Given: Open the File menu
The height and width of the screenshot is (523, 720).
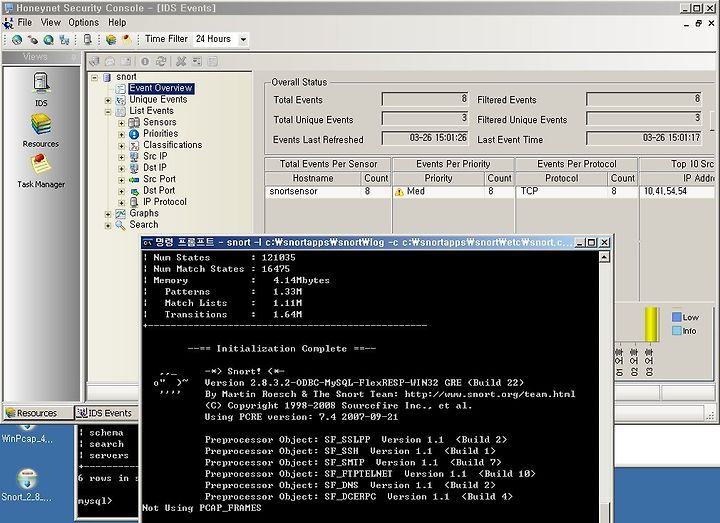Looking at the screenshot, I should (x=24, y=22).
